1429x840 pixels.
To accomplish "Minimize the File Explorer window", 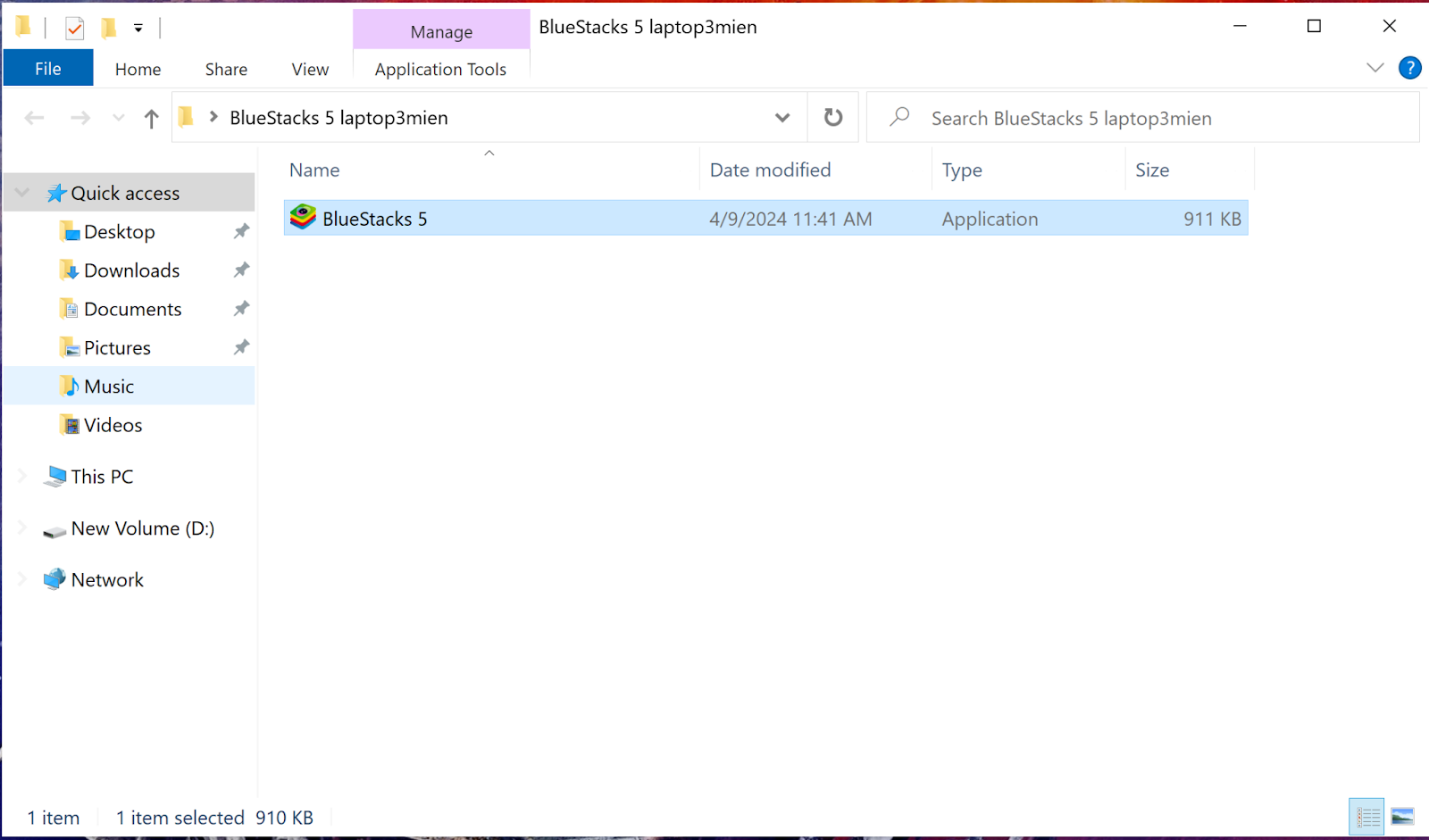I will tap(1240, 26).
